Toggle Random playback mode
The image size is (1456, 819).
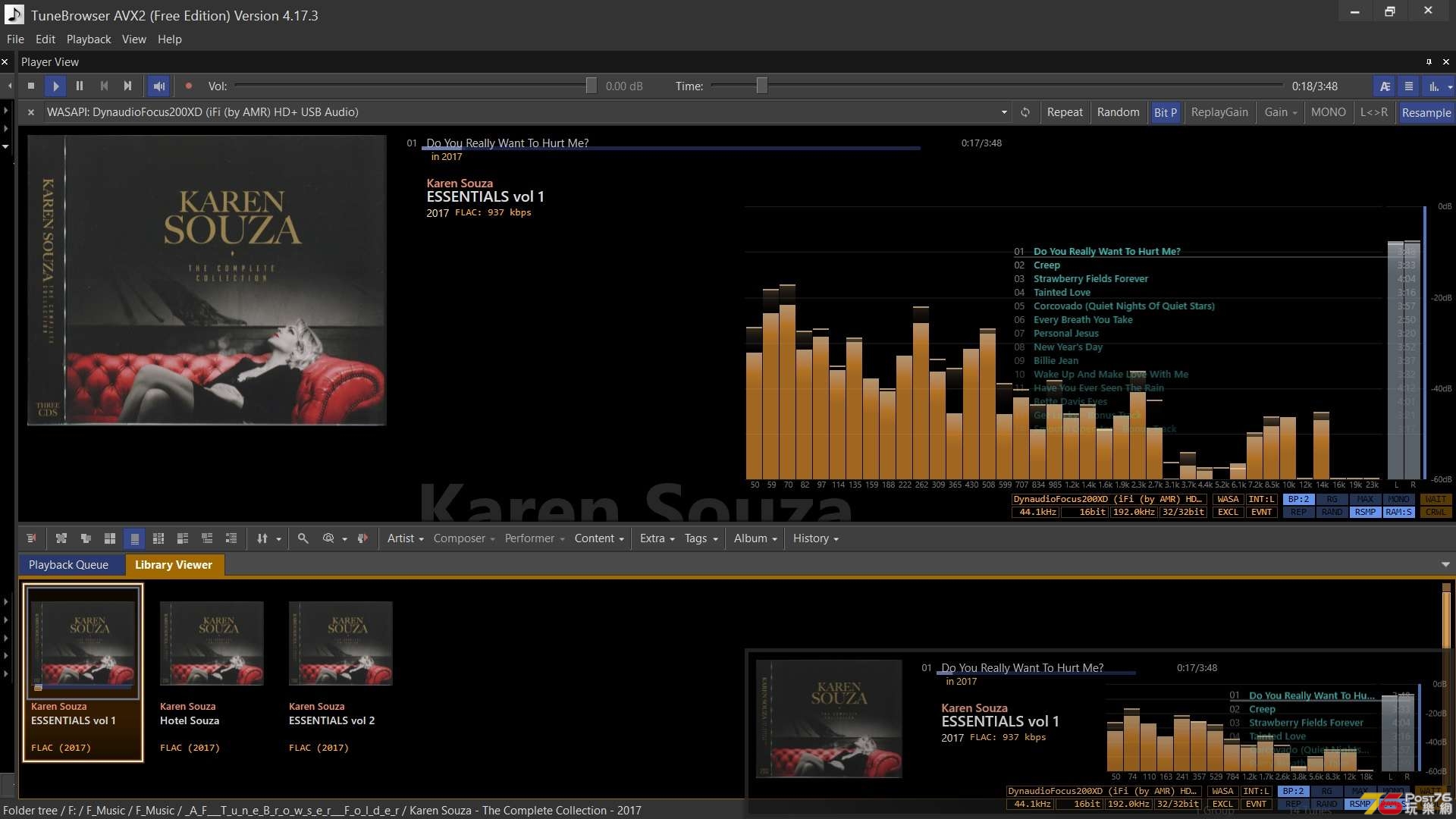point(1118,112)
